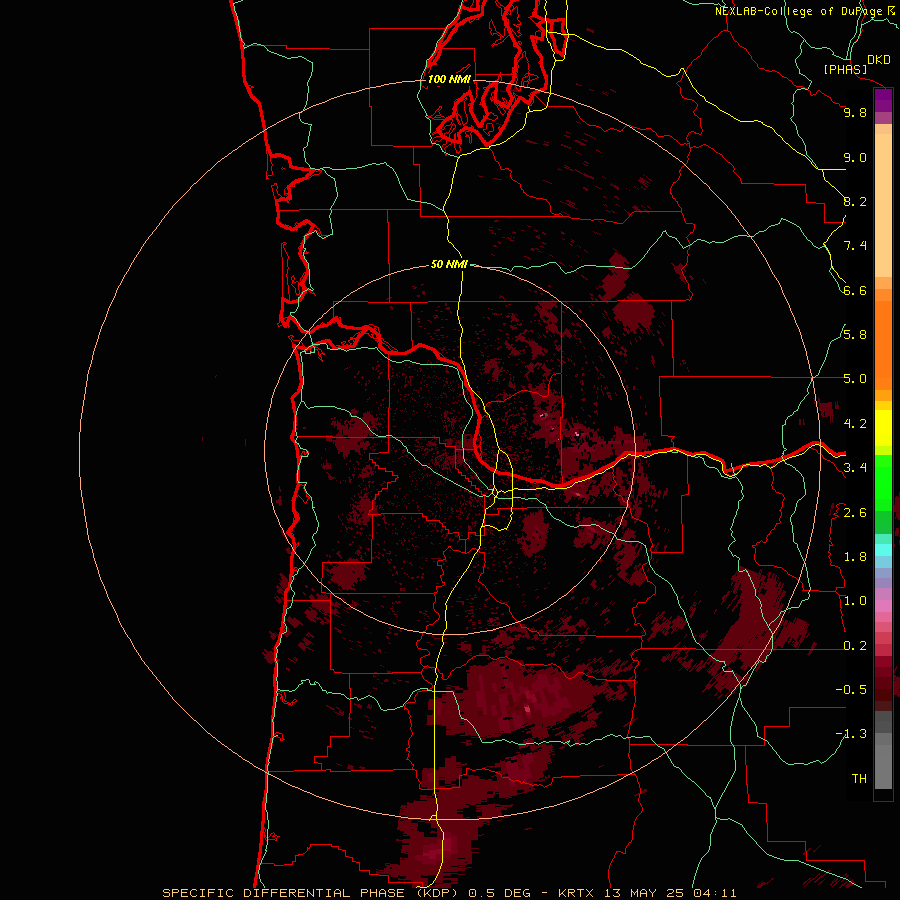This screenshot has height=900, width=900.
Task: Click the -0.5 value on the legend
Action: coord(851,690)
